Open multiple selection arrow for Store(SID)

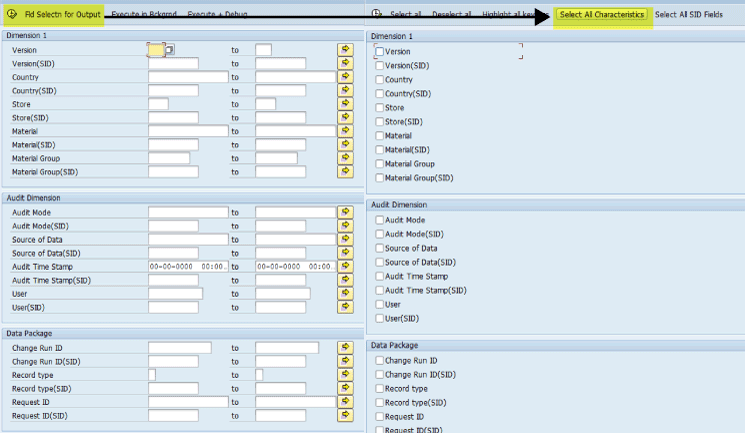click(x=345, y=117)
